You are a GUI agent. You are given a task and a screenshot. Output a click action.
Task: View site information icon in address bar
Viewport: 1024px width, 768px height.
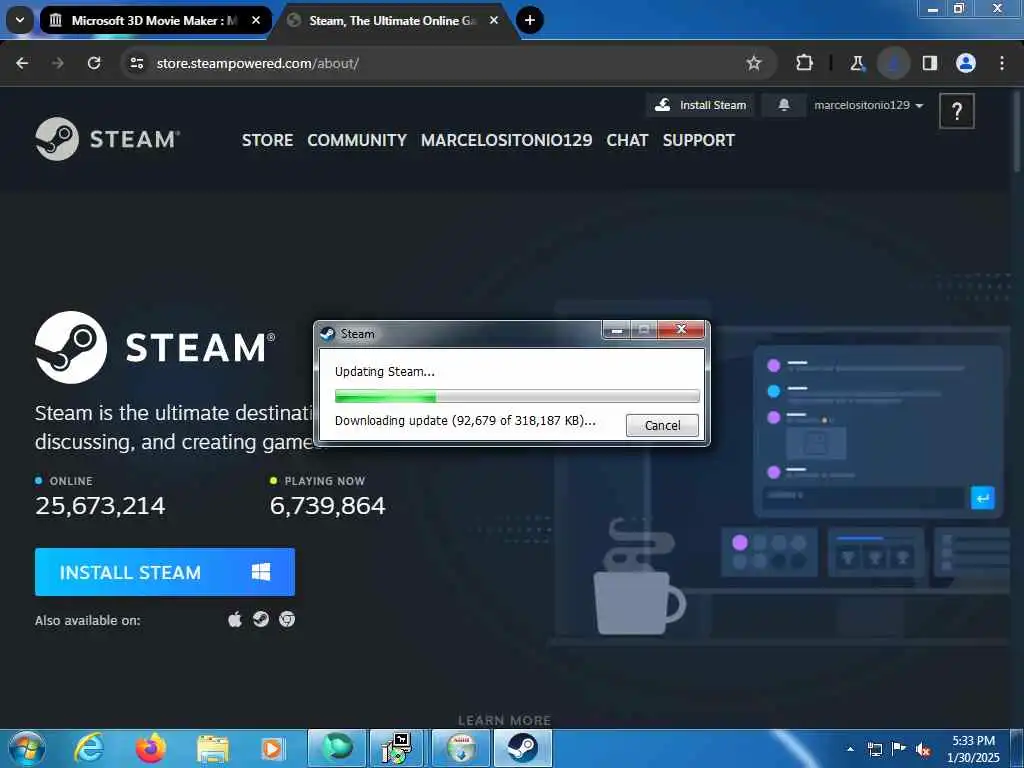pos(136,63)
